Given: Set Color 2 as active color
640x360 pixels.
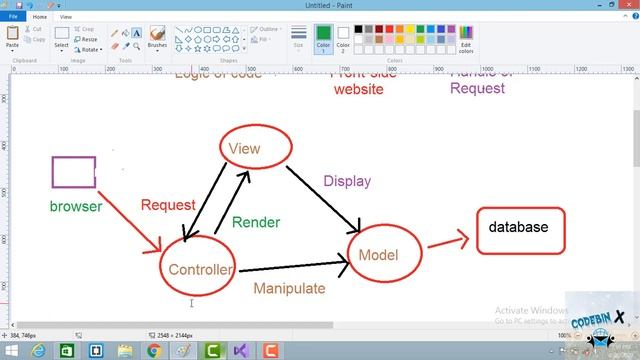Looking at the screenshot, I should click(343, 39).
